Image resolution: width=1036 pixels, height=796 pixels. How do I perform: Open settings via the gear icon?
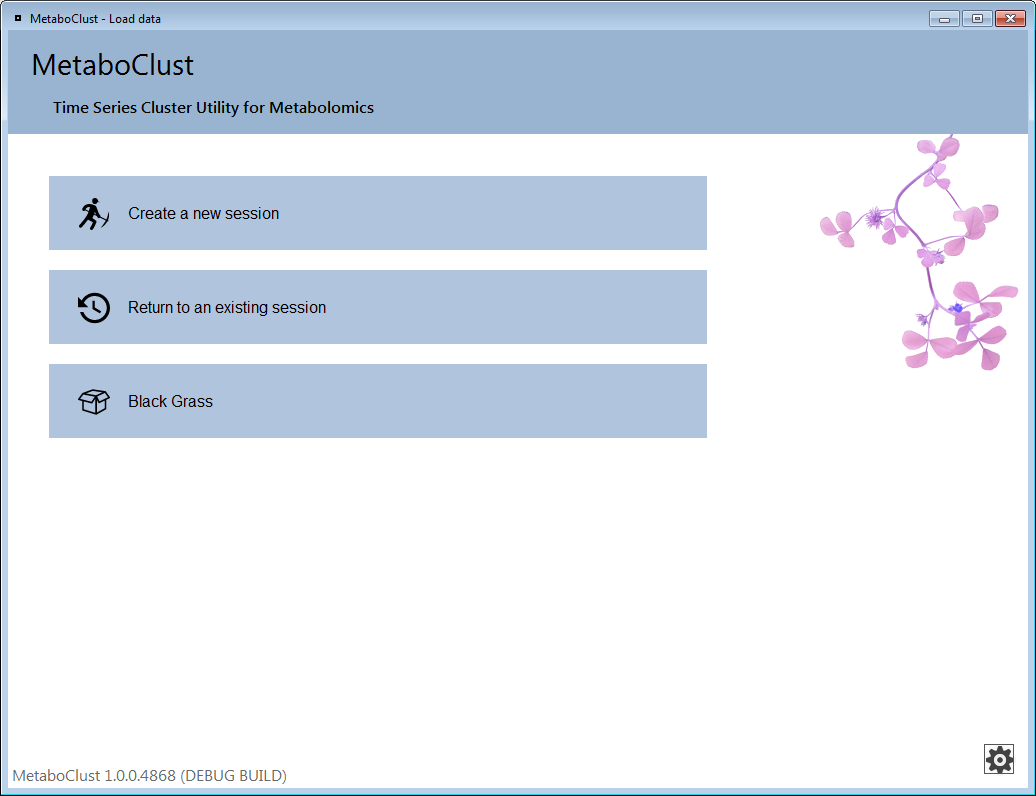point(999,759)
